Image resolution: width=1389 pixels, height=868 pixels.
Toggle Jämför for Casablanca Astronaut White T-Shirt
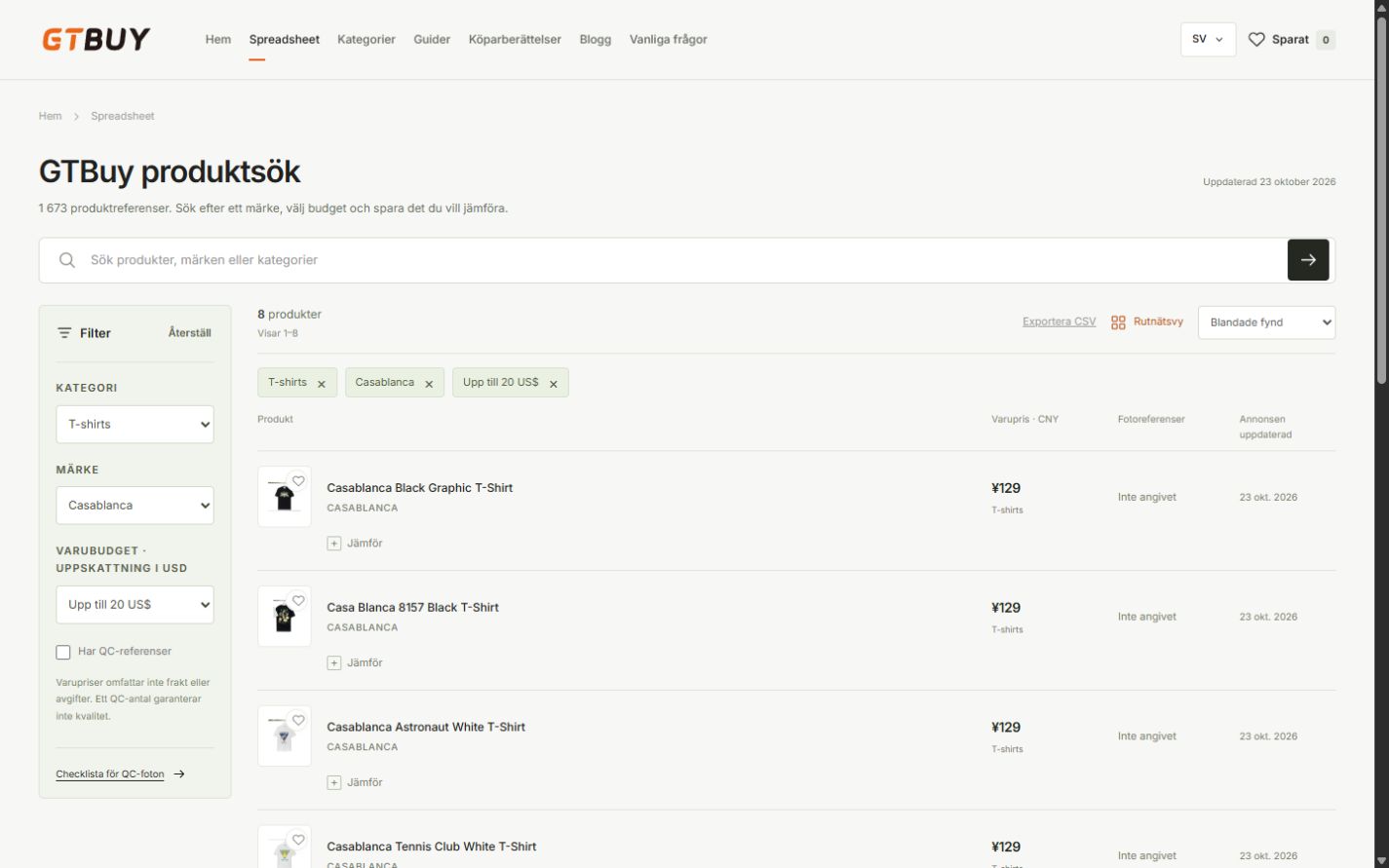click(355, 783)
